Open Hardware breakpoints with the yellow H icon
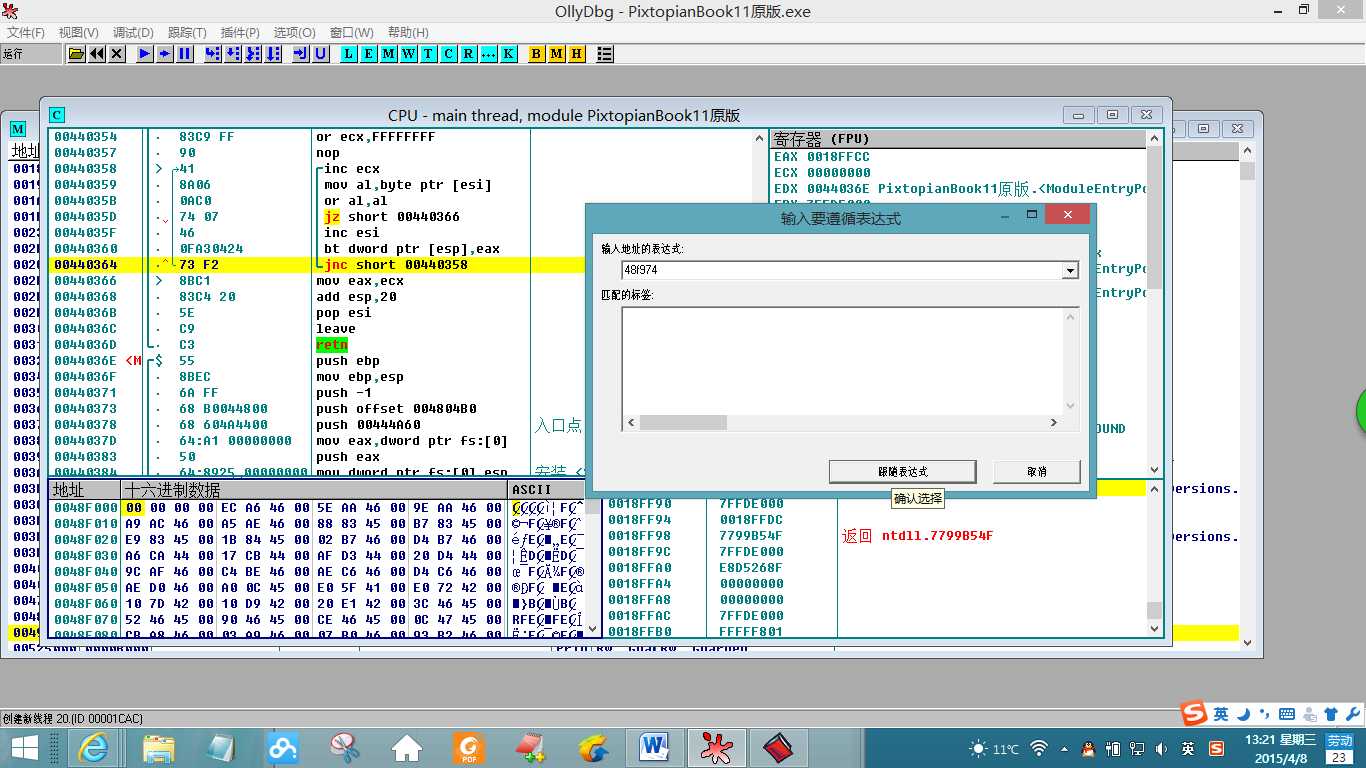Screen dimensions: 1366x768 (x=577, y=54)
